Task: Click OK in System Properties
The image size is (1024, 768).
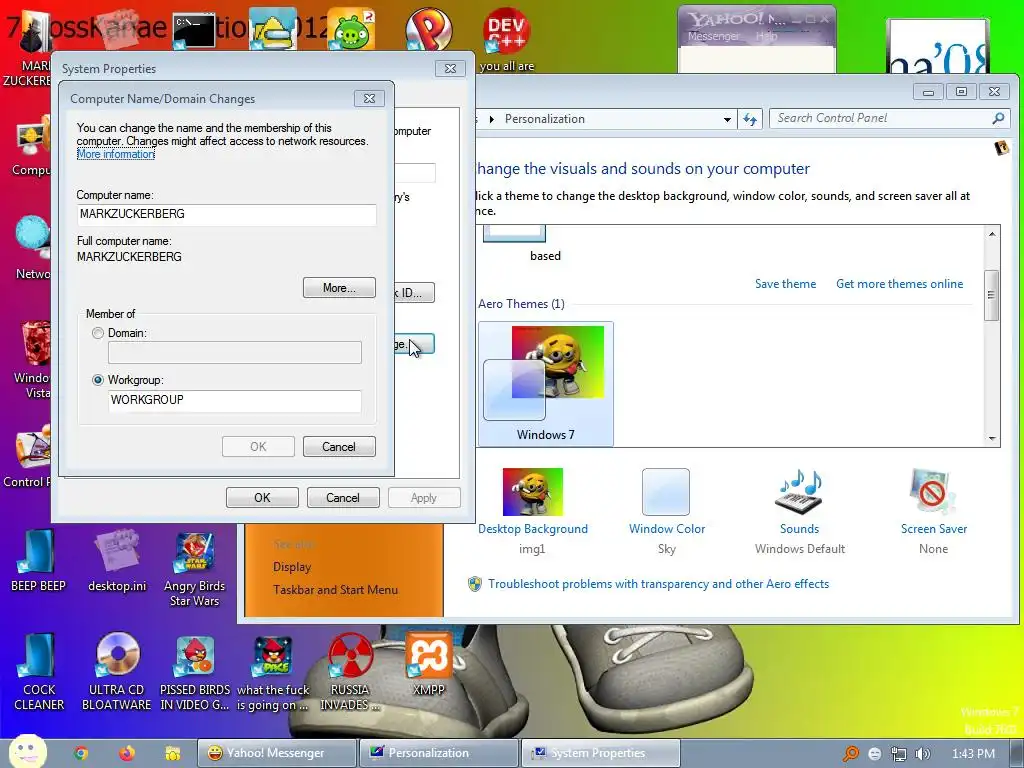Action: [x=262, y=498]
